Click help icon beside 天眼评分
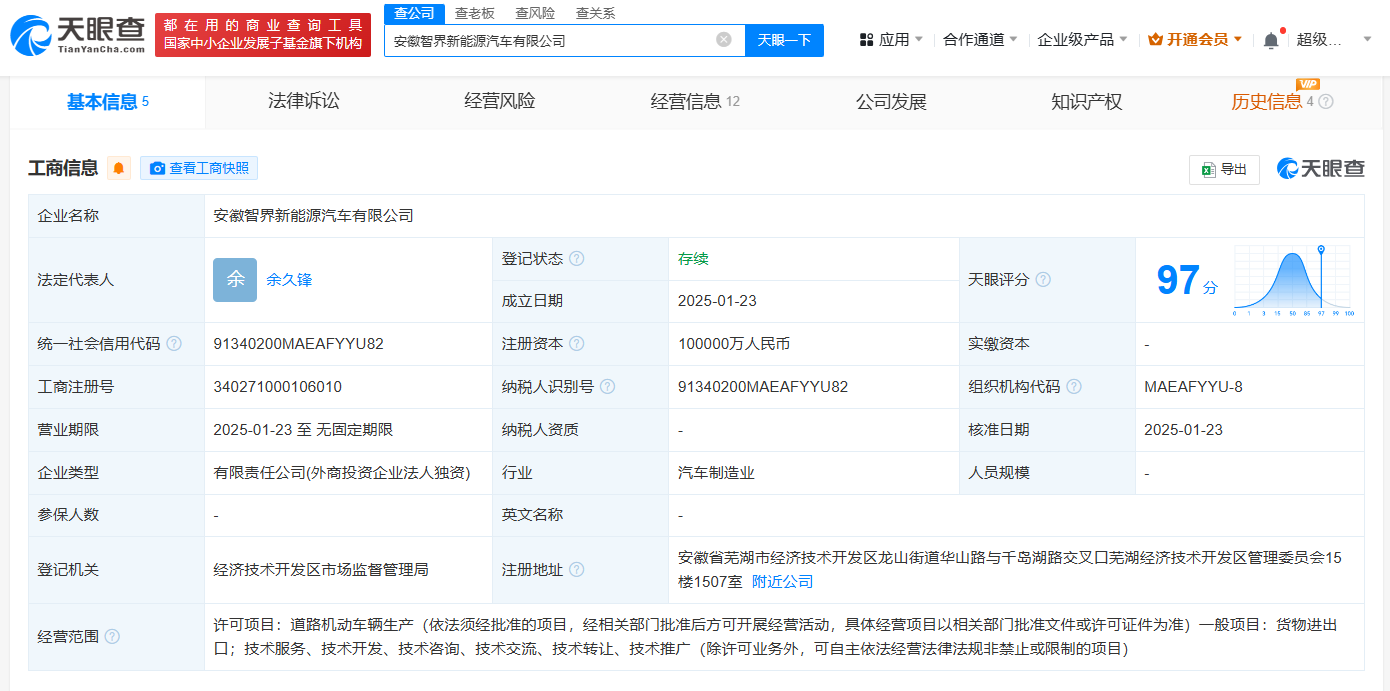Viewport: 1390px width, 691px height. 1043,280
